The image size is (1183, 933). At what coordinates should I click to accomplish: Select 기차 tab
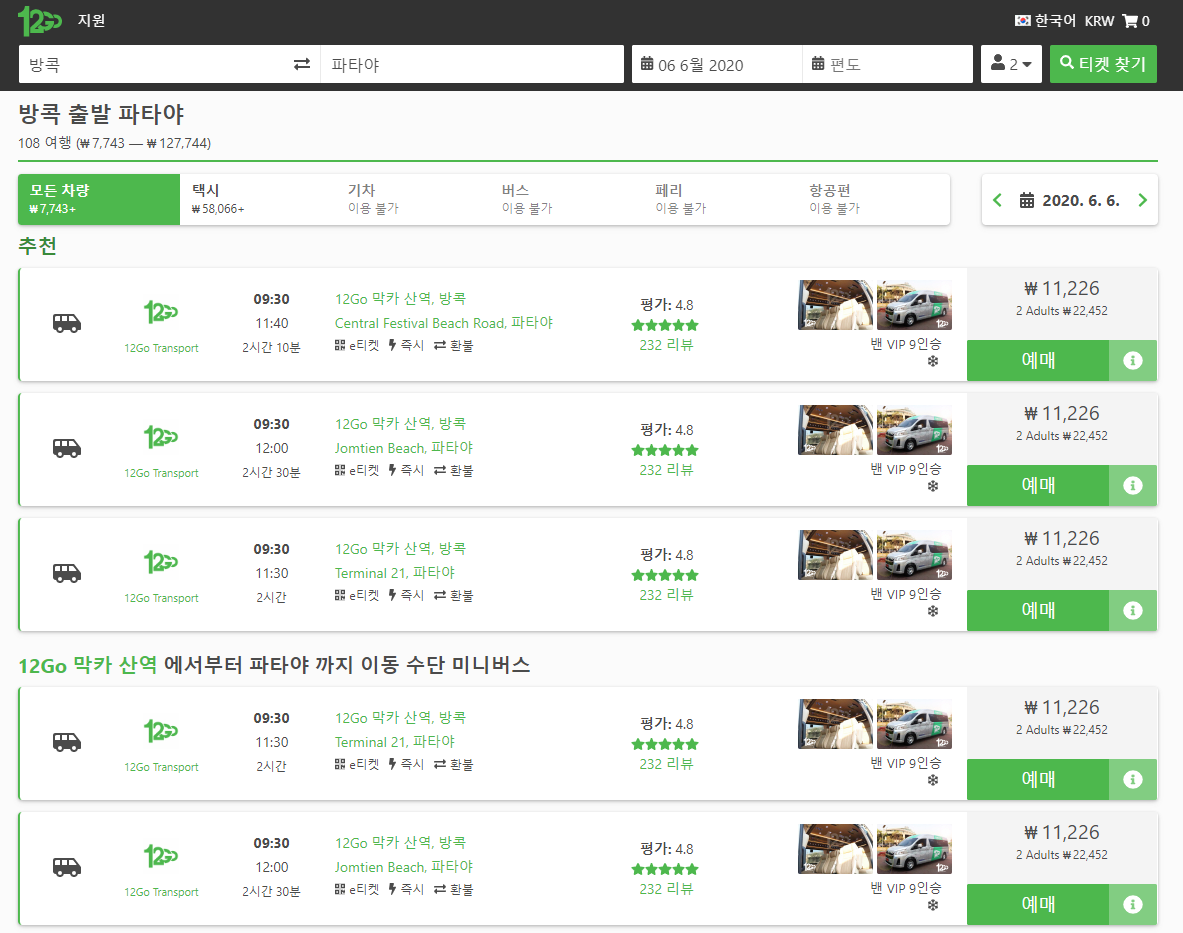click(412, 199)
